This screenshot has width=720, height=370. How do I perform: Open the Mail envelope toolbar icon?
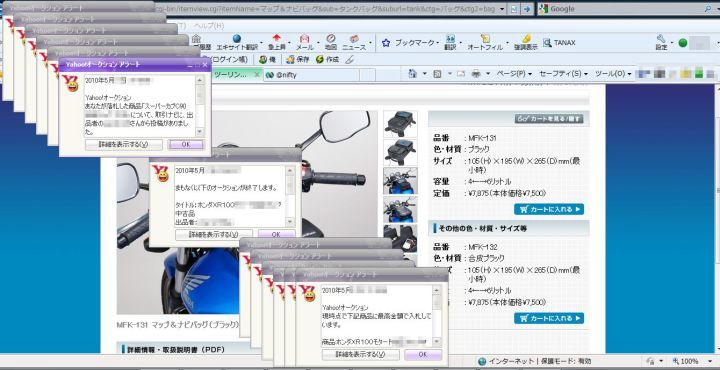pos(304,39)
